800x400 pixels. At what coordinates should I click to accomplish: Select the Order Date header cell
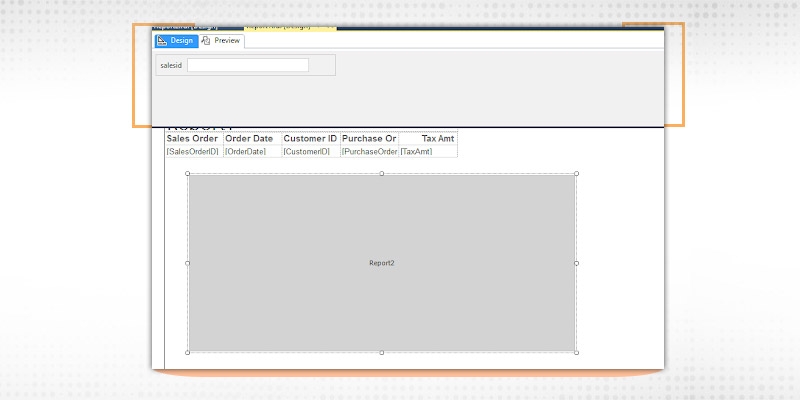pyautogui.click(x=251, y=138)
